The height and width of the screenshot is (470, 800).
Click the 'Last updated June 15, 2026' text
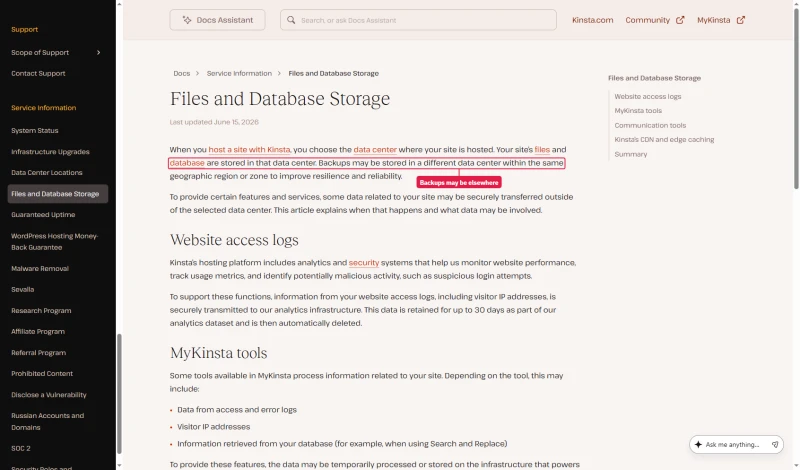click(214, 122)
